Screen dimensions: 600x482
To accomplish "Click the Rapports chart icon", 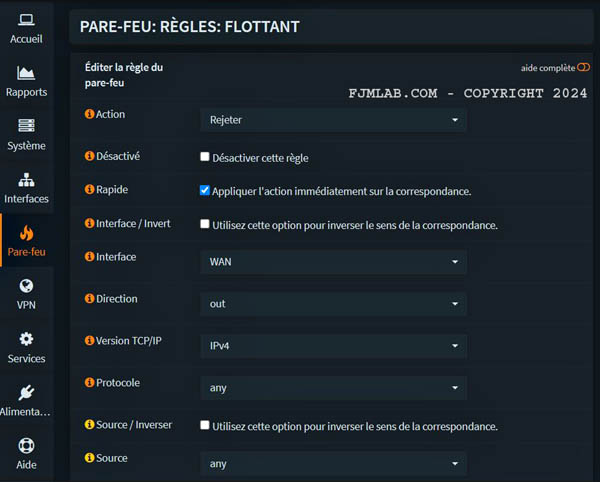I will (x=26, y=73).
